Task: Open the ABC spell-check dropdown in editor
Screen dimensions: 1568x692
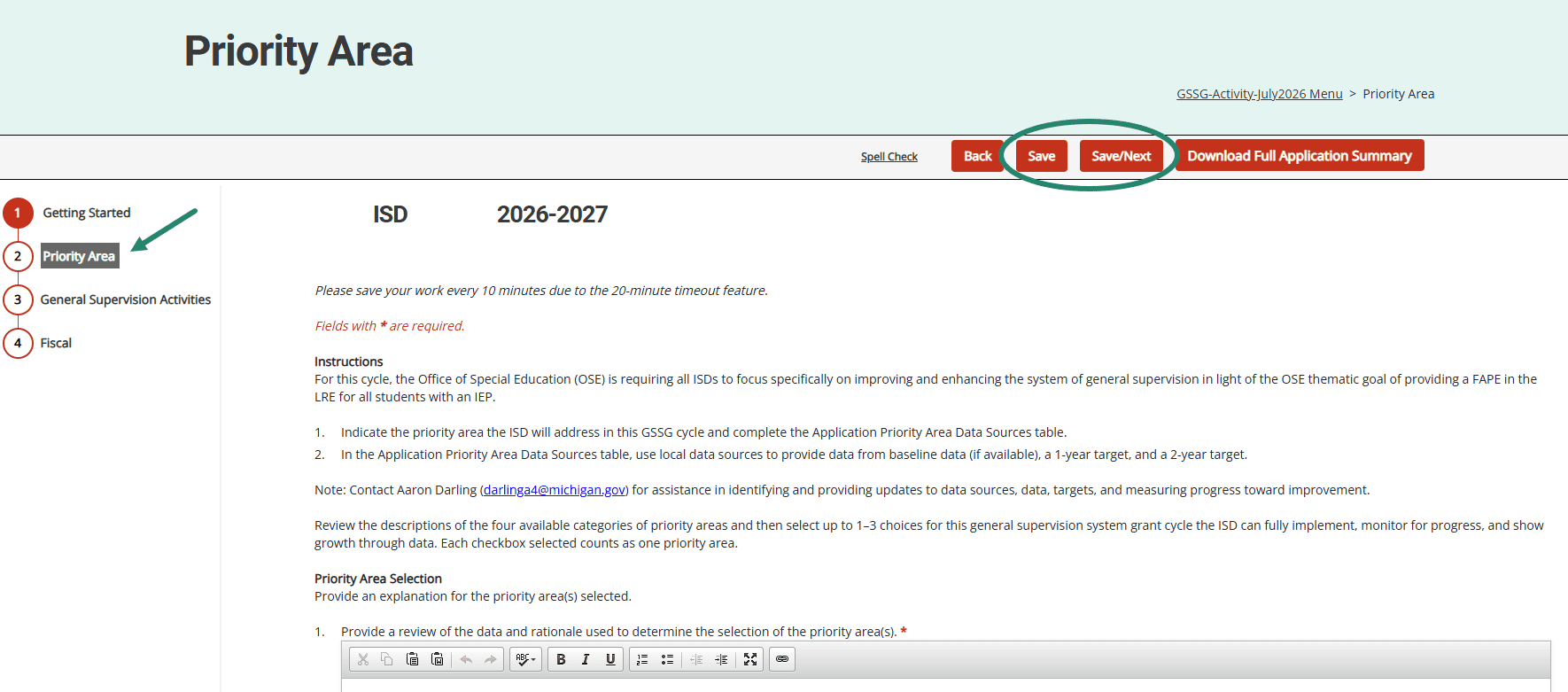Action: (x=525, y=659)
